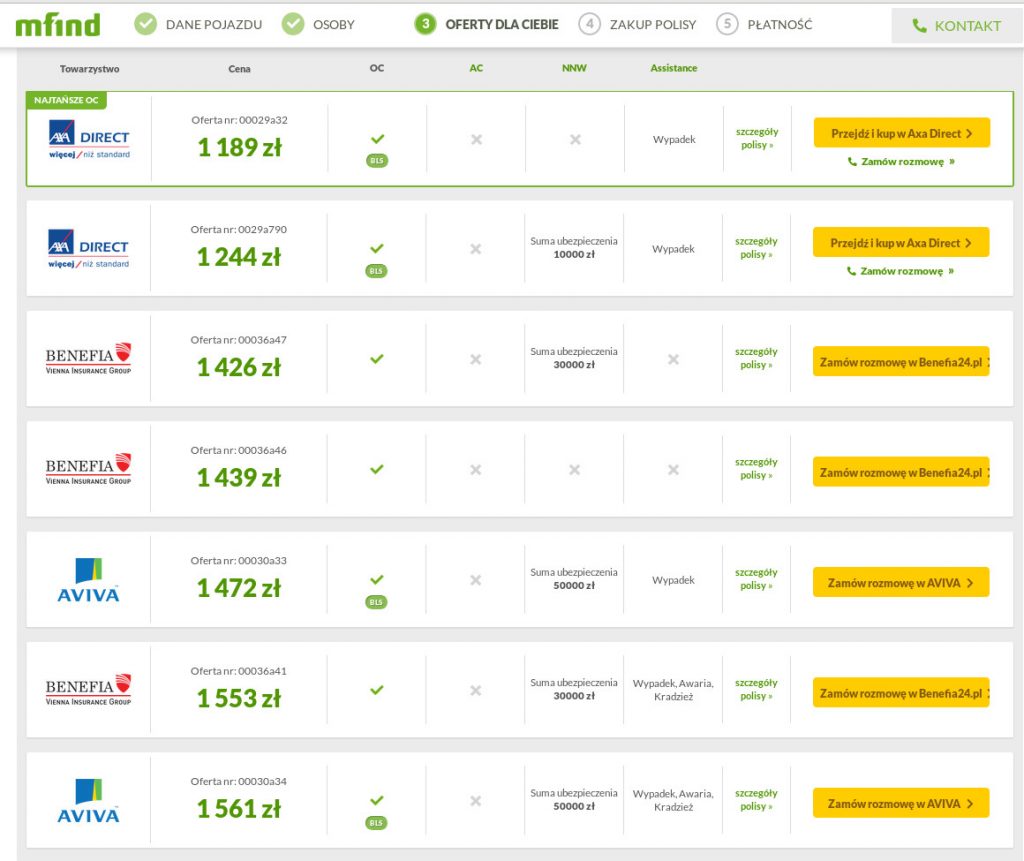The height and width of the screenshot is (861, 1024).
Task: View szczegóły polisy for 1 426 zł offer
Action: [x=756, y=359]
